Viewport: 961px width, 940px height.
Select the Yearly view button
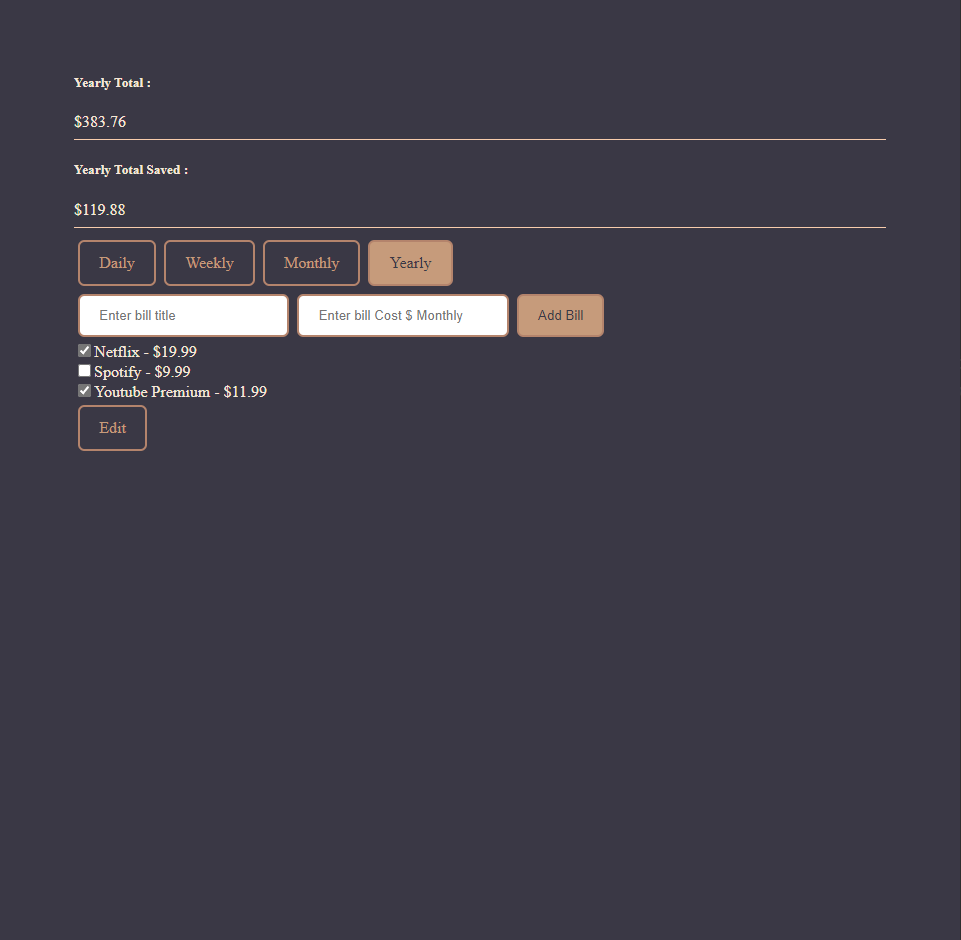point(410,263)
